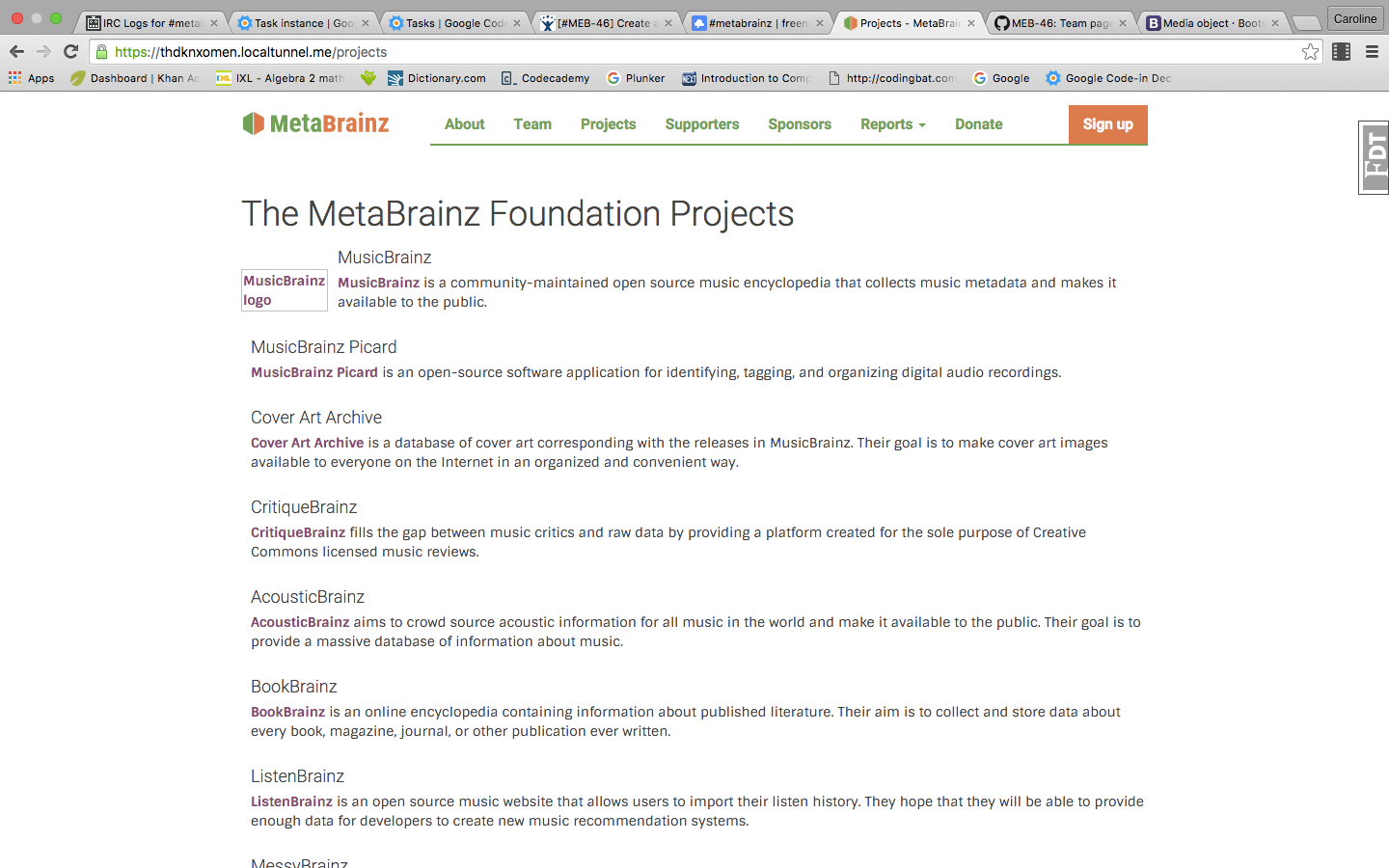Click the MetaBrainz logo in the header
1389x868 pixels.
click(315, 123)
